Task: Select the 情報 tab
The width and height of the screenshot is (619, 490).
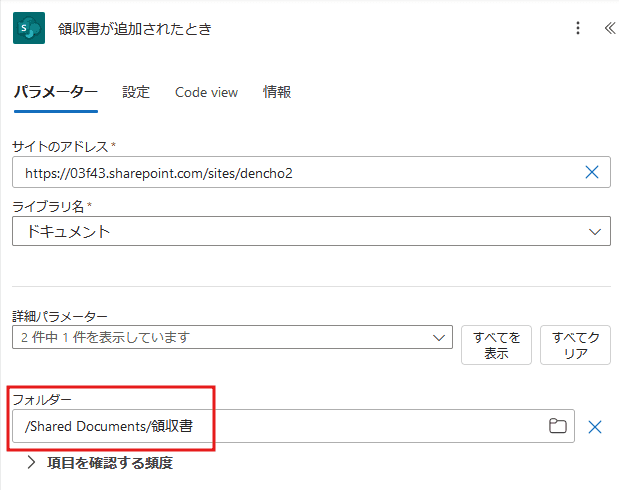Action: pos(277,92)
